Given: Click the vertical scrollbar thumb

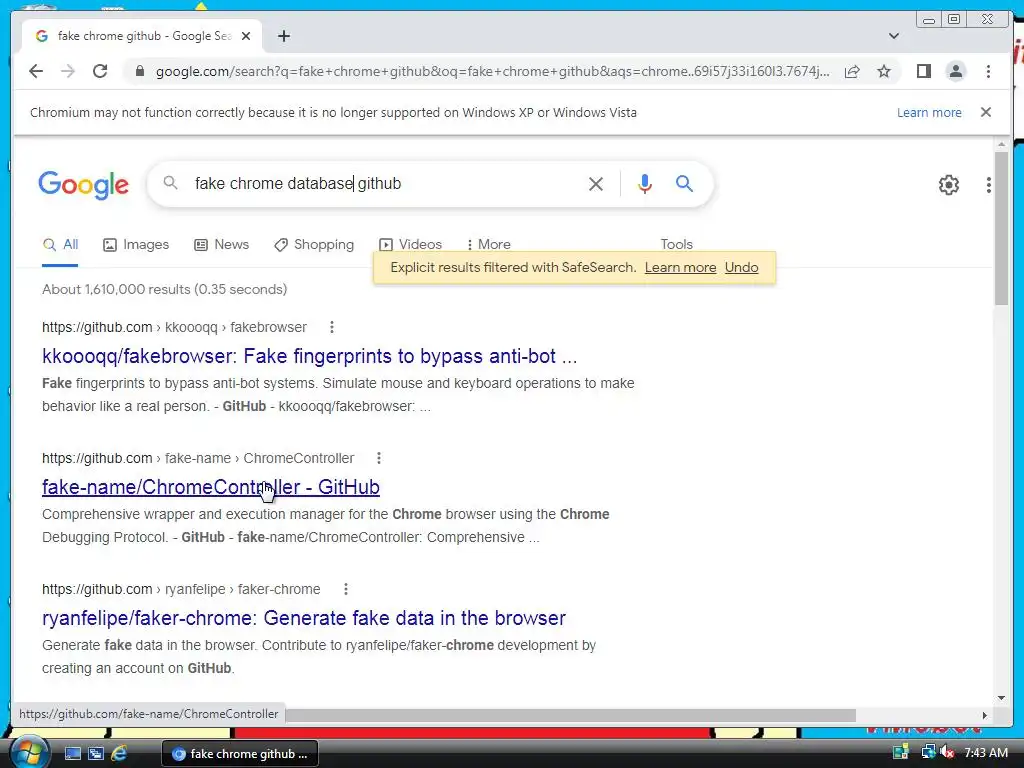Looking at the screenshot, I should 1001,227.
